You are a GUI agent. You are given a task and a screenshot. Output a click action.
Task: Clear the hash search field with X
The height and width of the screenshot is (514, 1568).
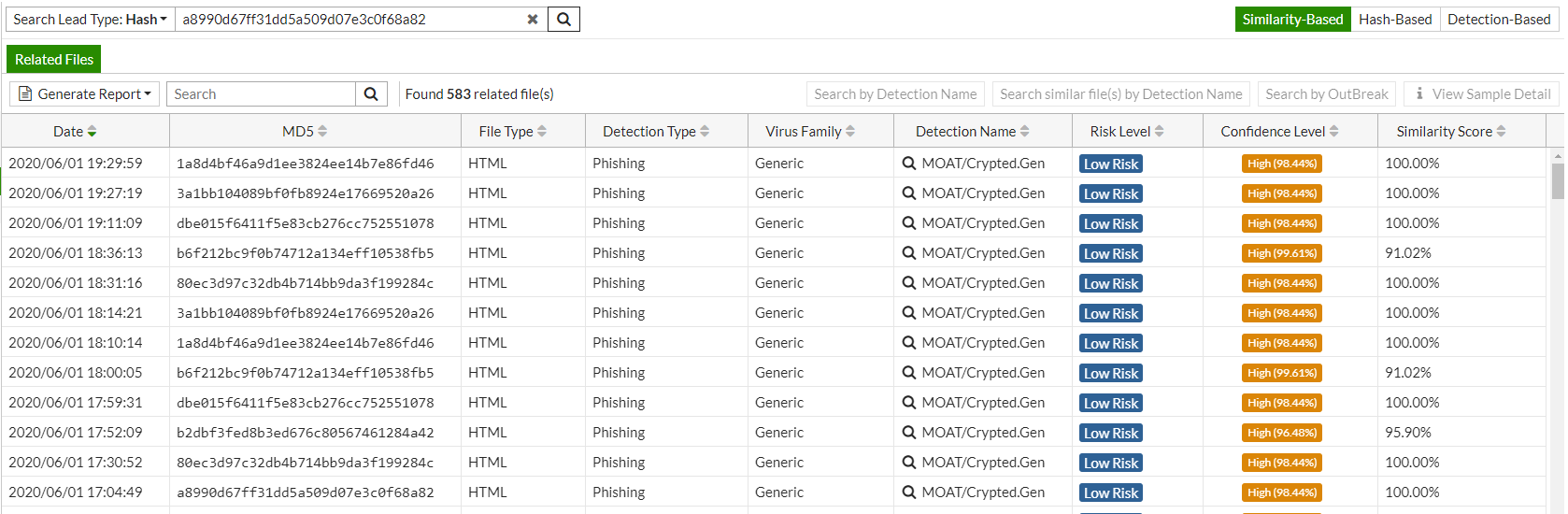pyautogui.click(x=533, y=19)
